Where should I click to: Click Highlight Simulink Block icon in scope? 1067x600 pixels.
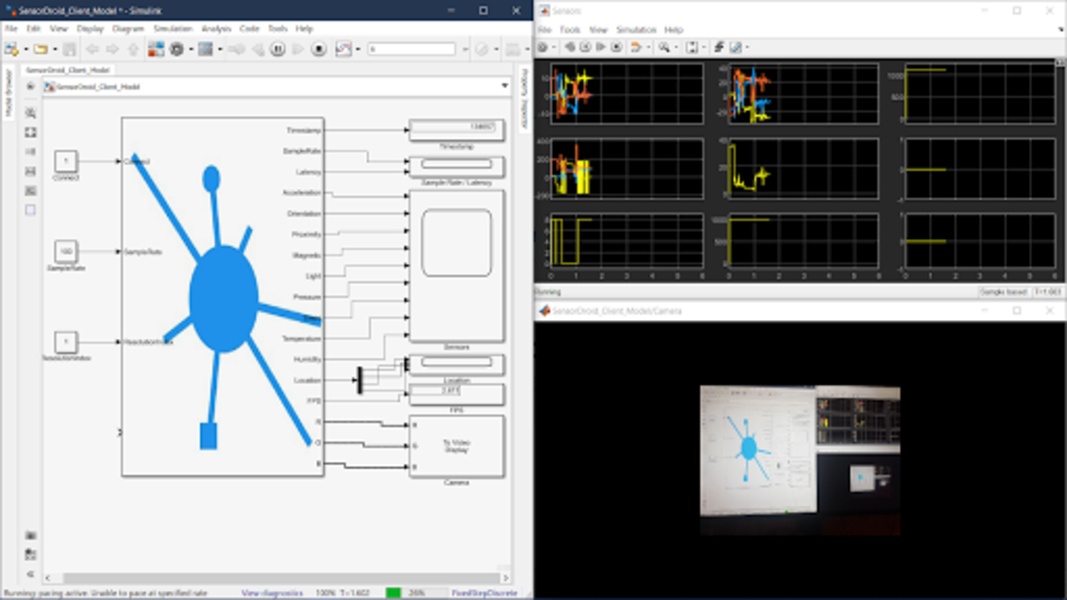636,47
